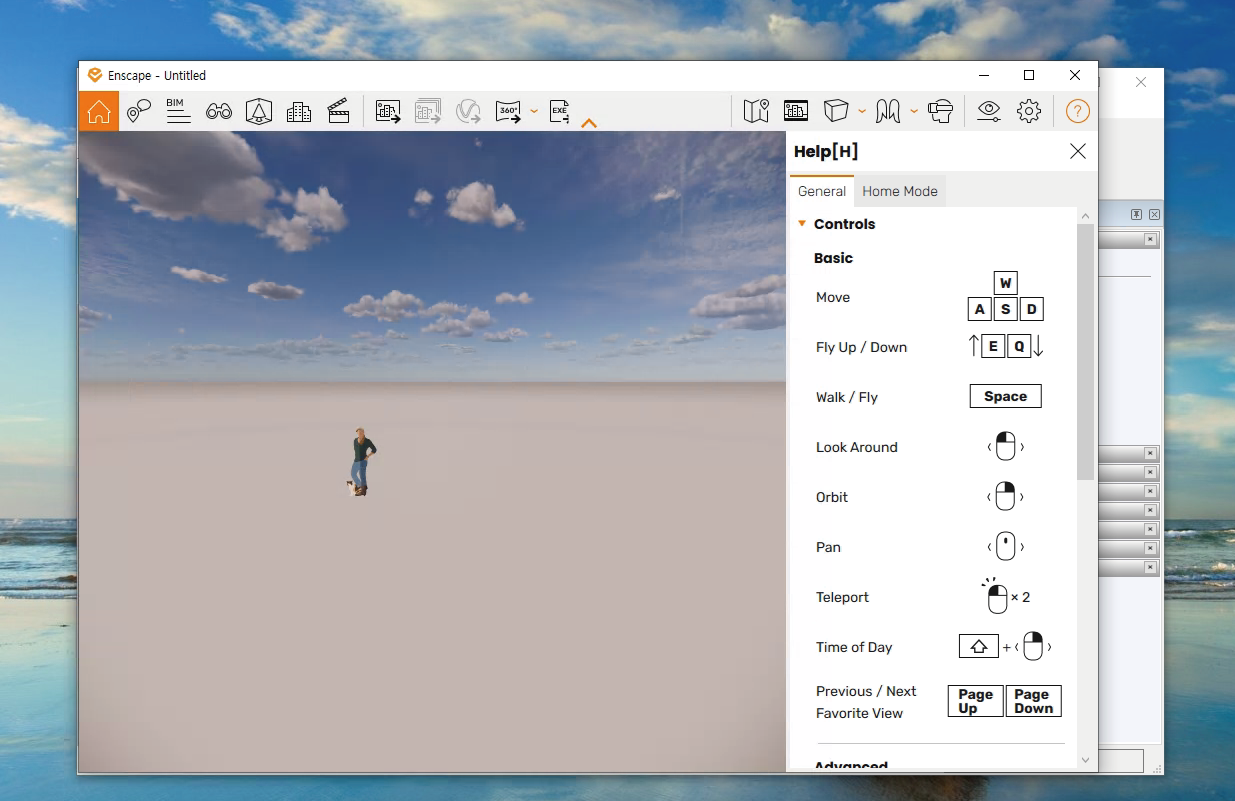1235x801 pixels.
Task: Click the Help panel scroll-down arrow
Action: pos(1086,761)
